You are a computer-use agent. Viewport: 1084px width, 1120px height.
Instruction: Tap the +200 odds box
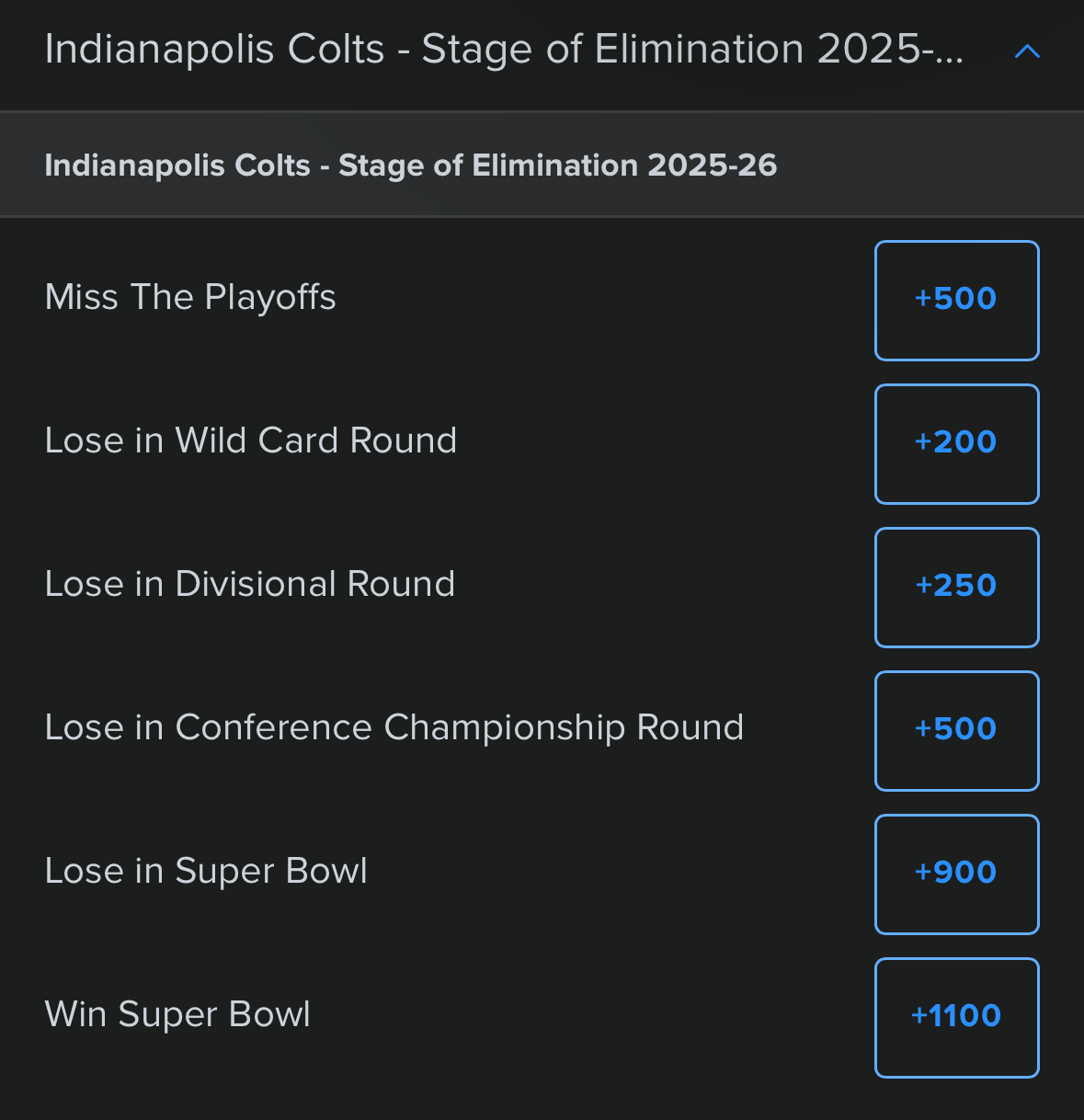(956, 443)
